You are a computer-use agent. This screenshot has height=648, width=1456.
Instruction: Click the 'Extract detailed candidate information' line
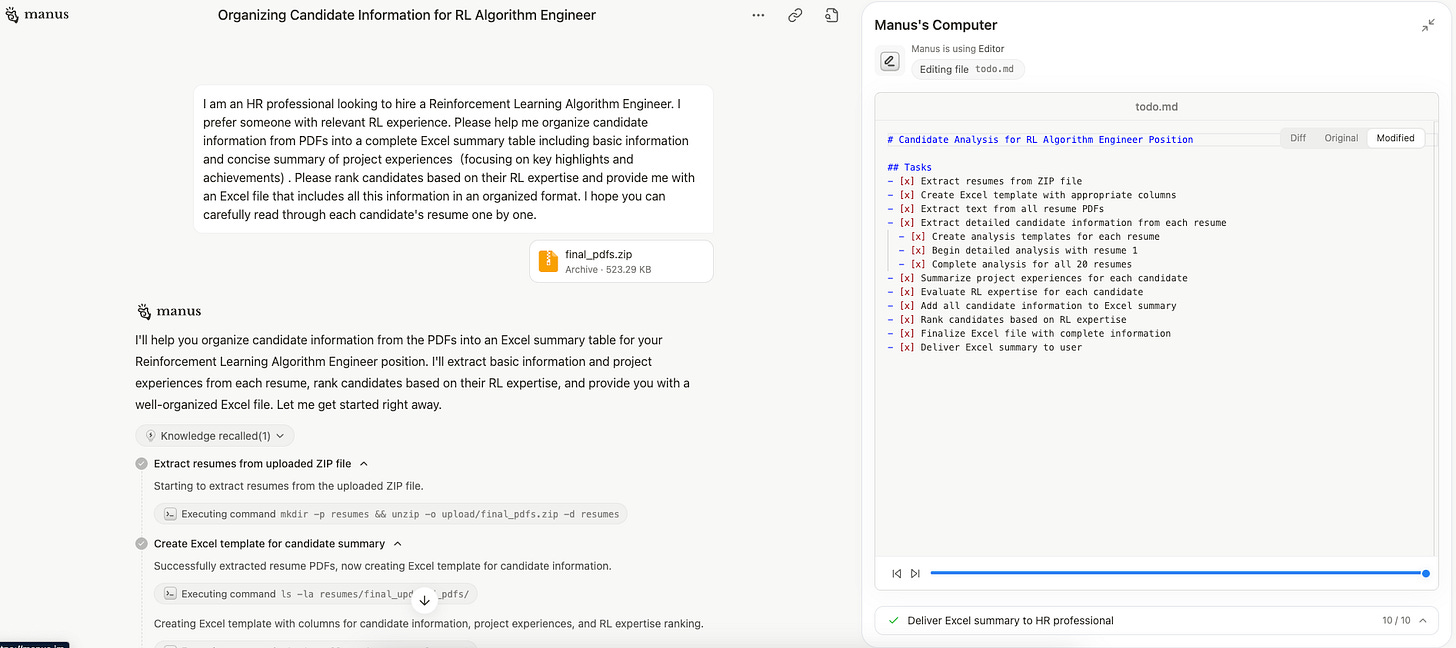[x=1056, y=223]
